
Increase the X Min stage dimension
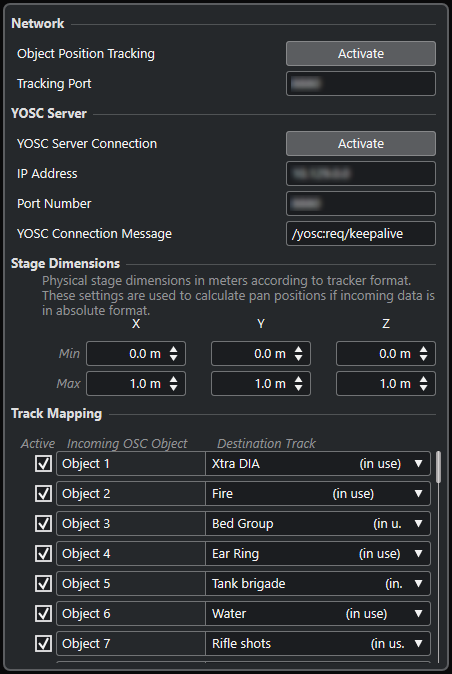[174, 350]
